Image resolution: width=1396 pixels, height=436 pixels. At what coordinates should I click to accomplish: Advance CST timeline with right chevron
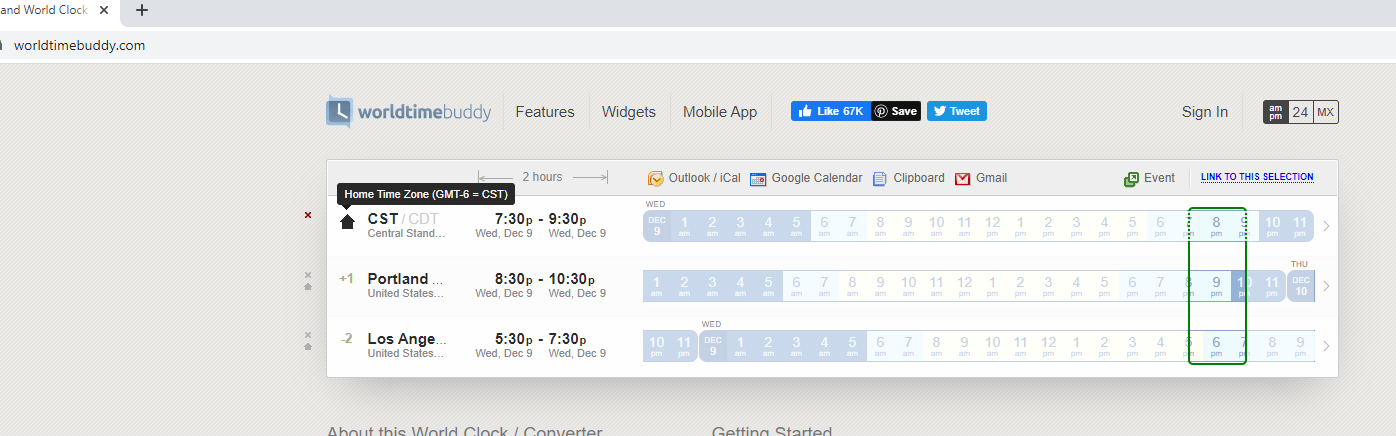(x=1326, y=226)
